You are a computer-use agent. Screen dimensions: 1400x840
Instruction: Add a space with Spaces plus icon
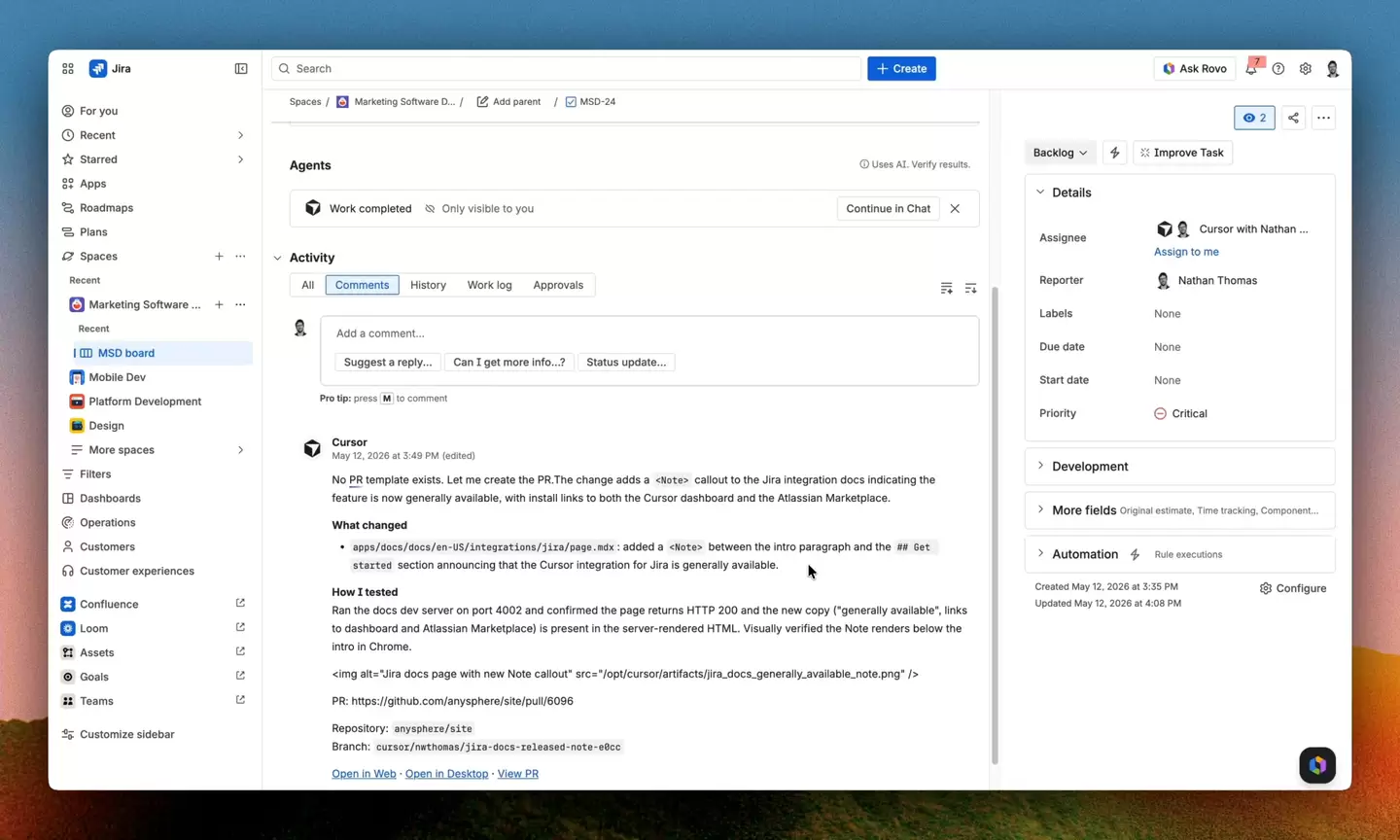pos(219,257)
